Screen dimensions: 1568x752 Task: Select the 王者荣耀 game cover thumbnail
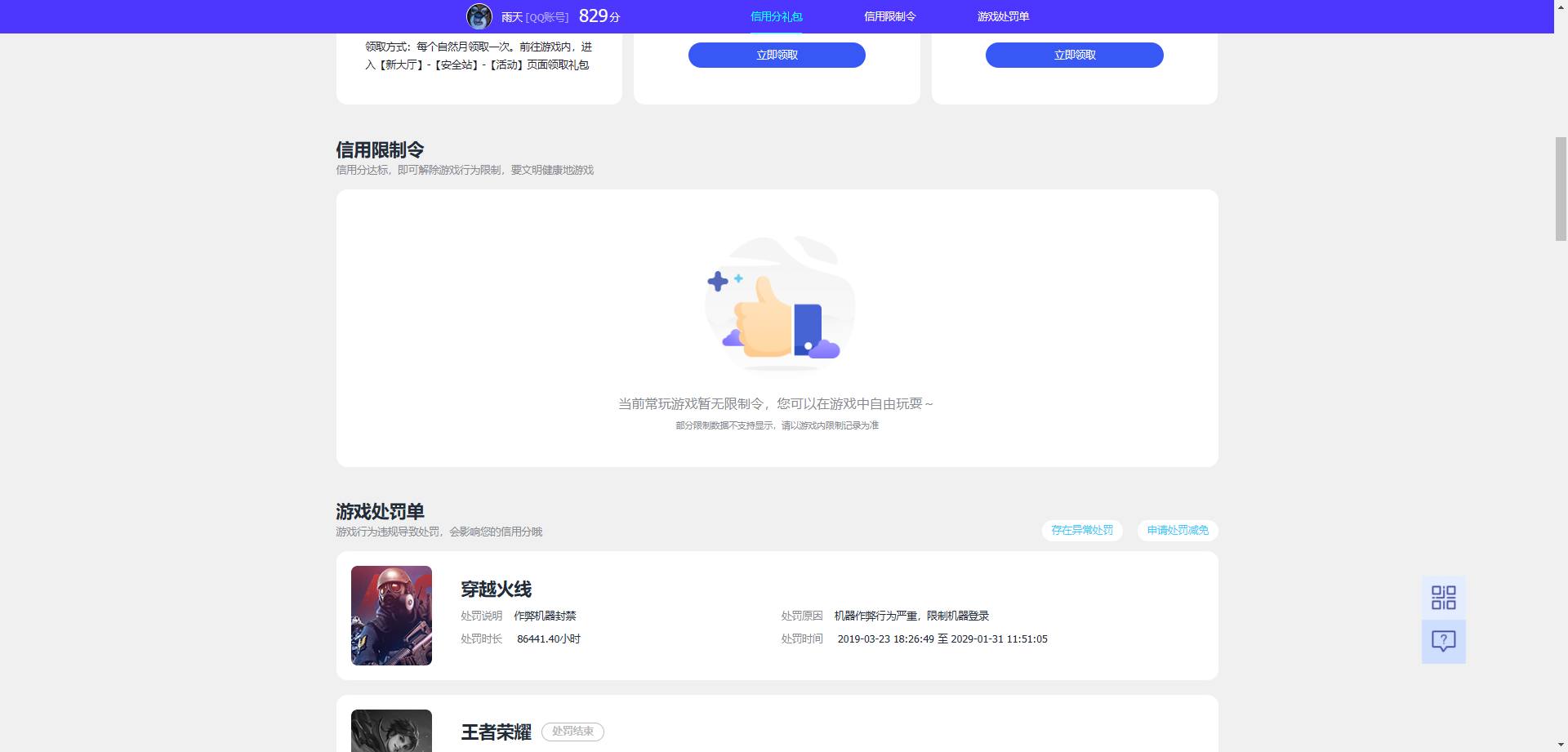tap(391, 731)
